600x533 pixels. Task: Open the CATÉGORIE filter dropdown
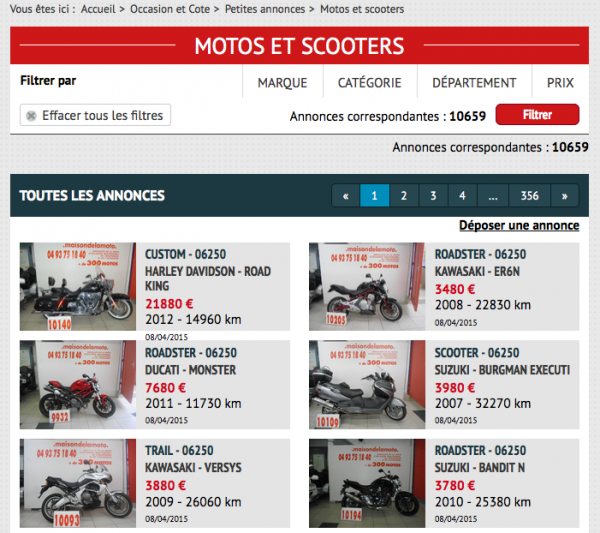tap(370, 83)
